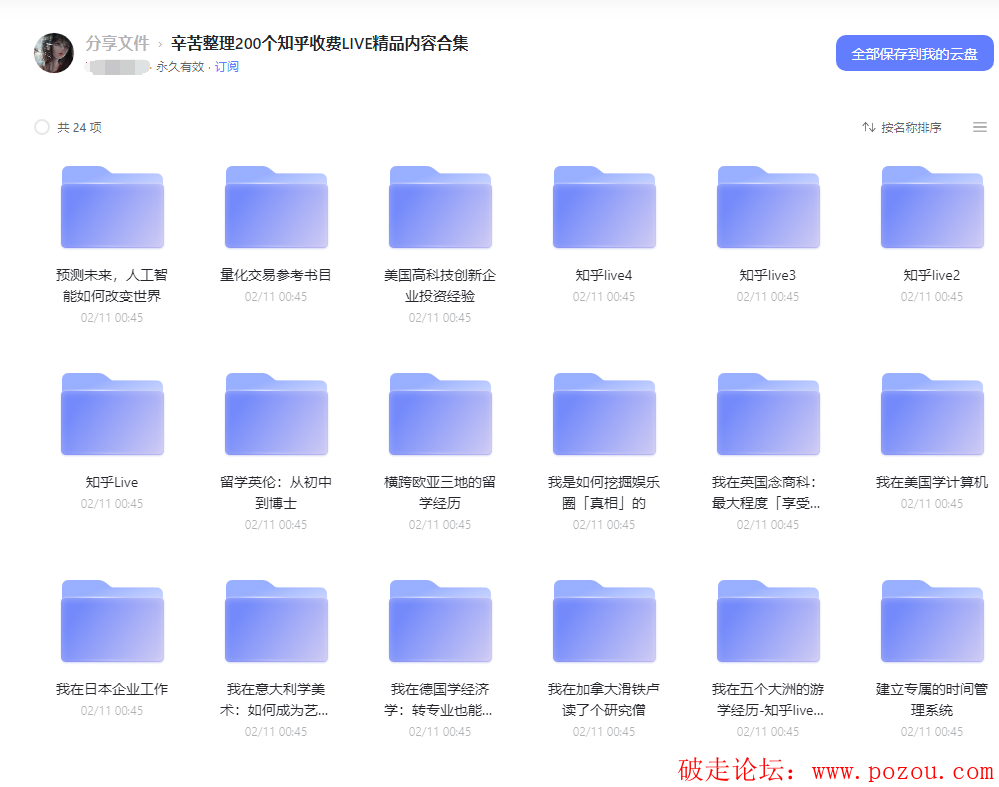
Task: Click the 辛苦整理200个知乎收费LIVE精品内容合集 title
Action: point(320,43)
